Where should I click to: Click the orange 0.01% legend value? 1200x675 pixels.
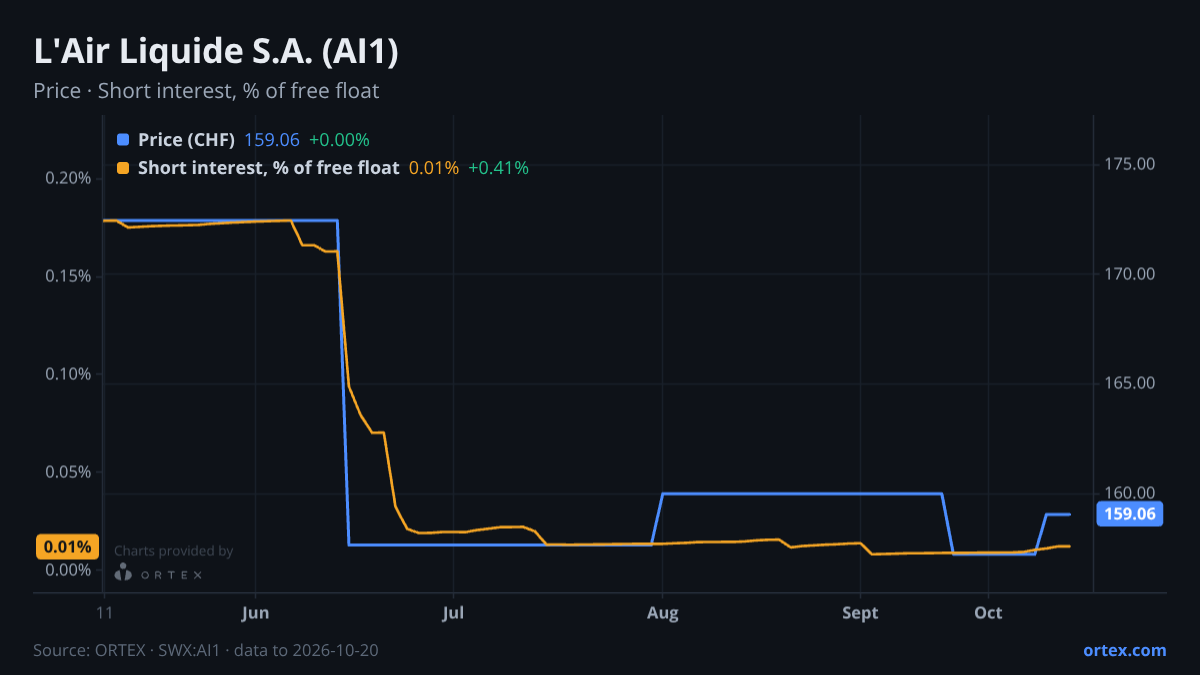(434, 168)
